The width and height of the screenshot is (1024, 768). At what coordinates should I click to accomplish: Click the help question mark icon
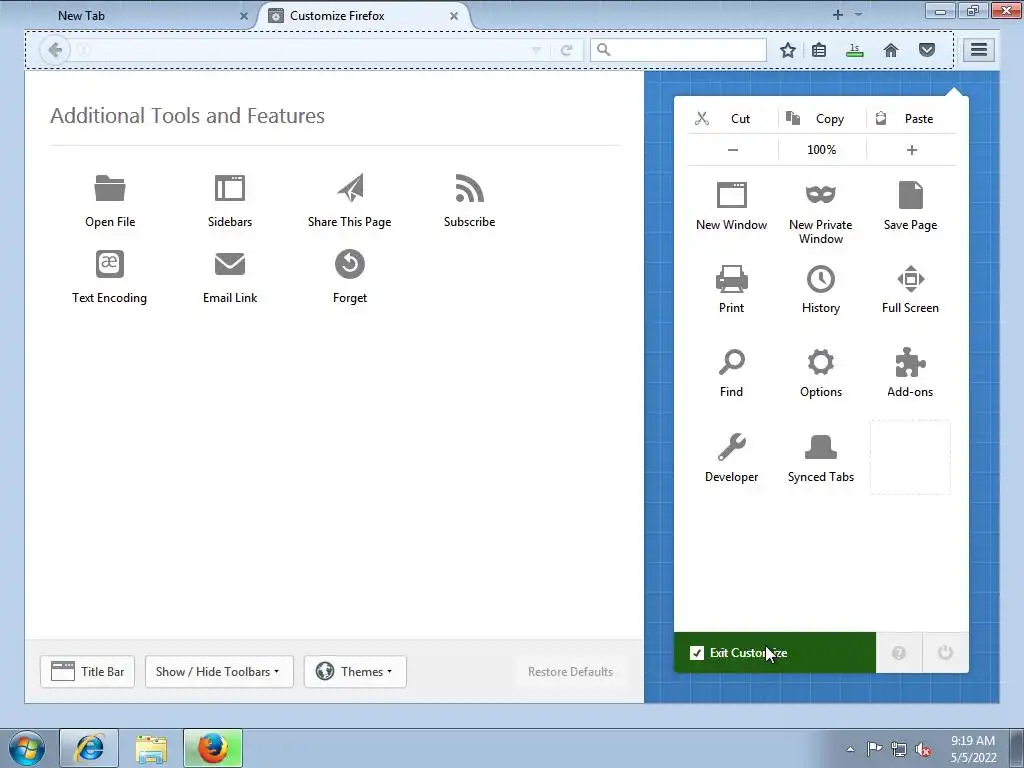(899, 652)
